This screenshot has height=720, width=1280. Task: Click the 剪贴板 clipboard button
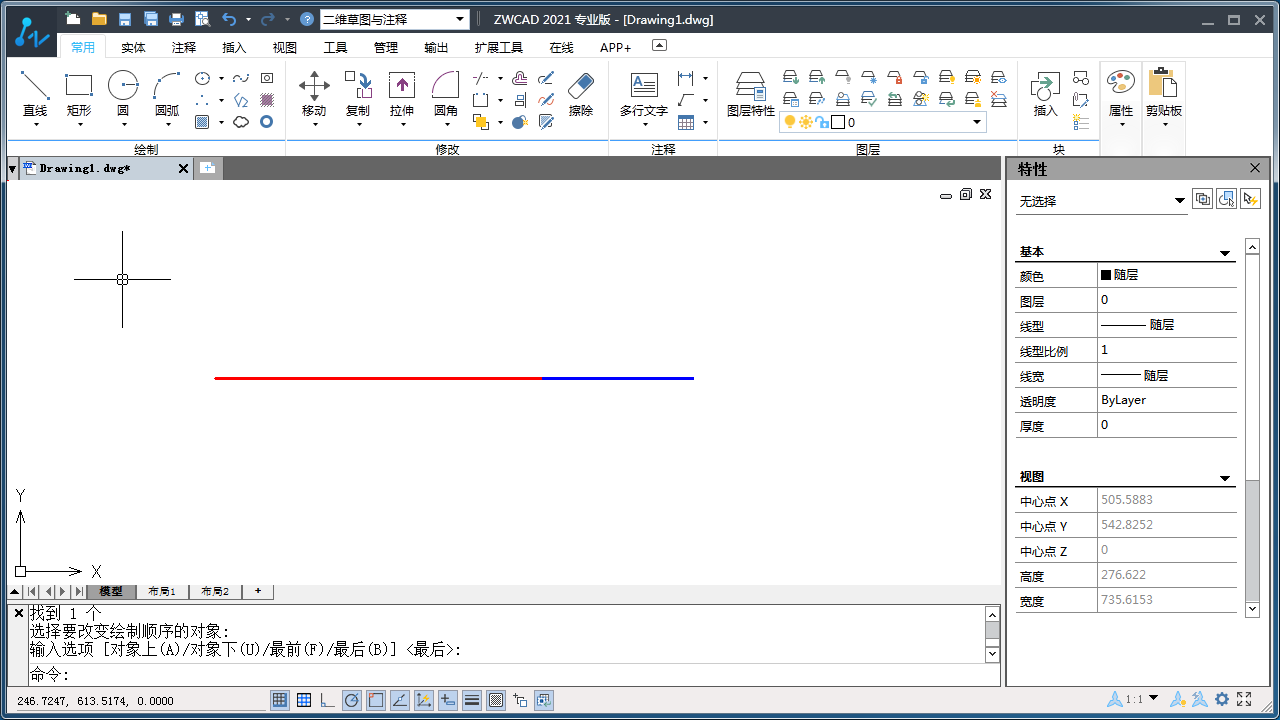(1163, 93)
